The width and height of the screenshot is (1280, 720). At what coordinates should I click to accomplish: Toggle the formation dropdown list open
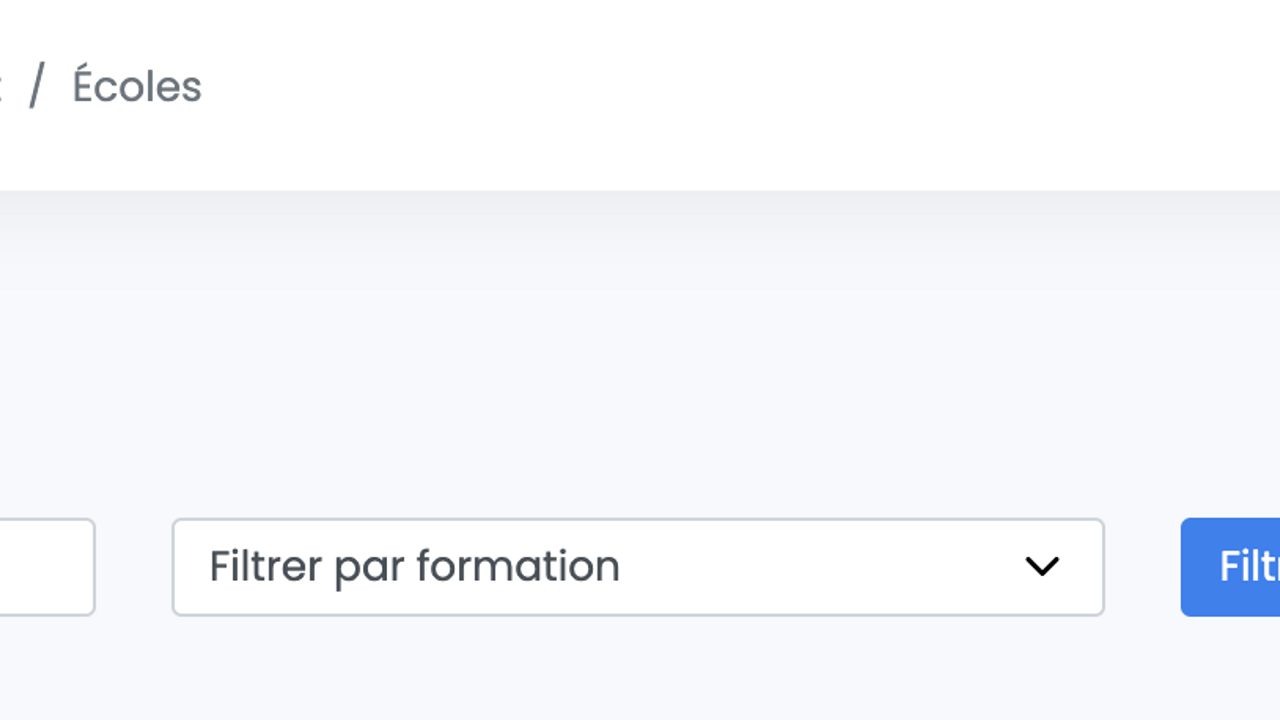click(x=637, y=567)
